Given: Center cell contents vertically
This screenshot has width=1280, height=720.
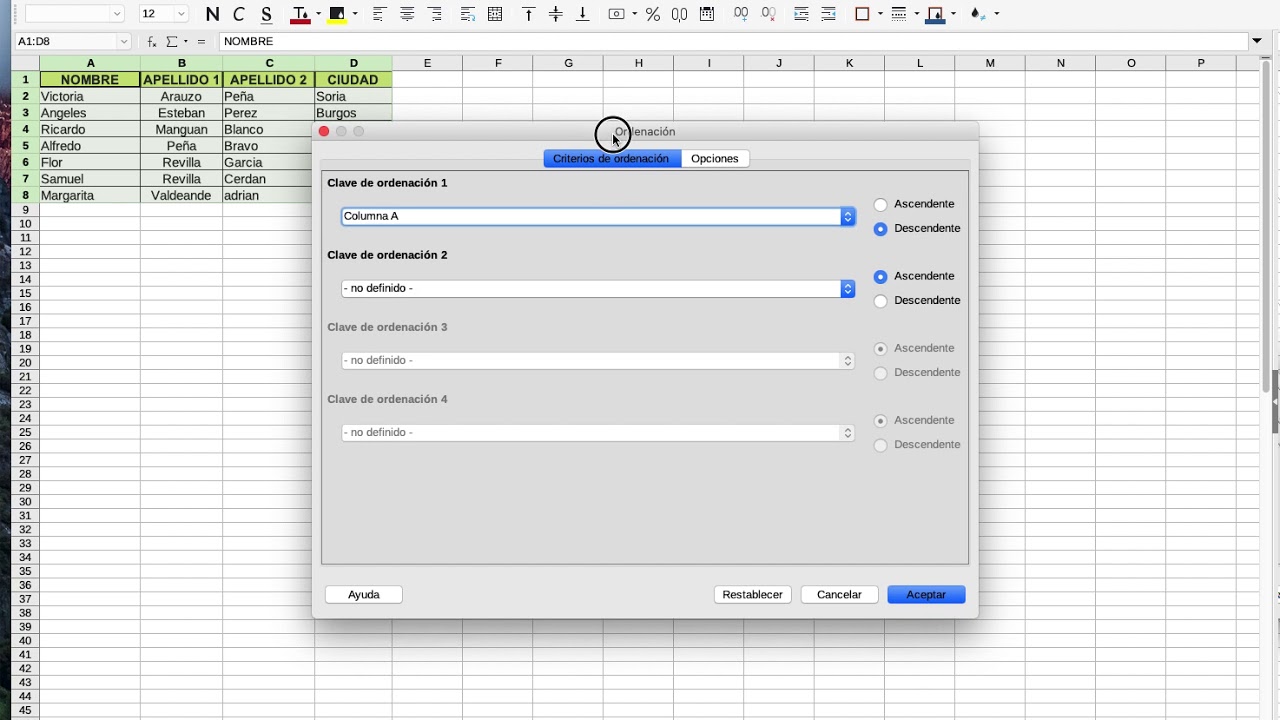Looking at the screenshot, I should pyautogui.click(x=556, y=14).
